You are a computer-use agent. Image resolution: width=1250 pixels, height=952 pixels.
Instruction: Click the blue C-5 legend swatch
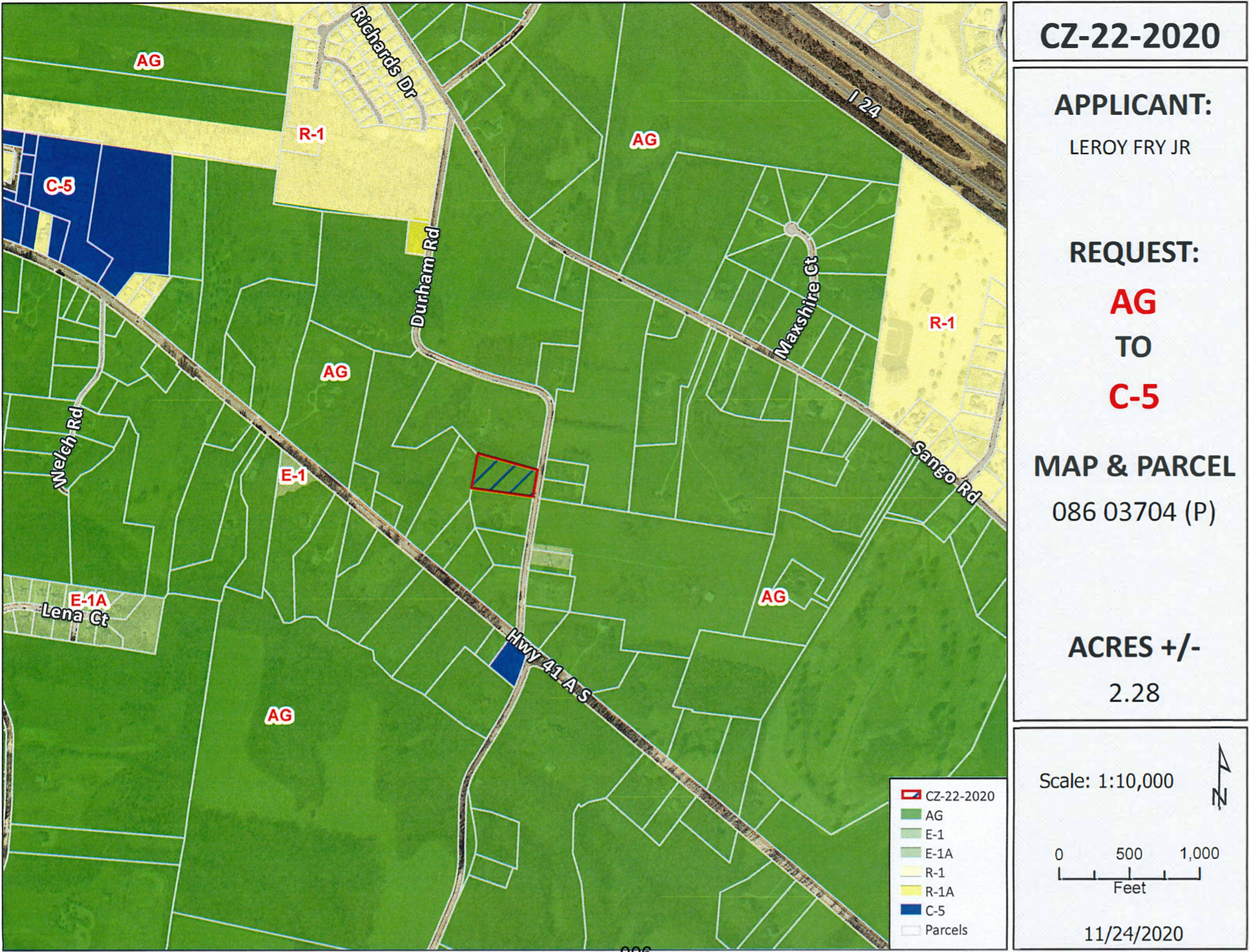[911, 910]
